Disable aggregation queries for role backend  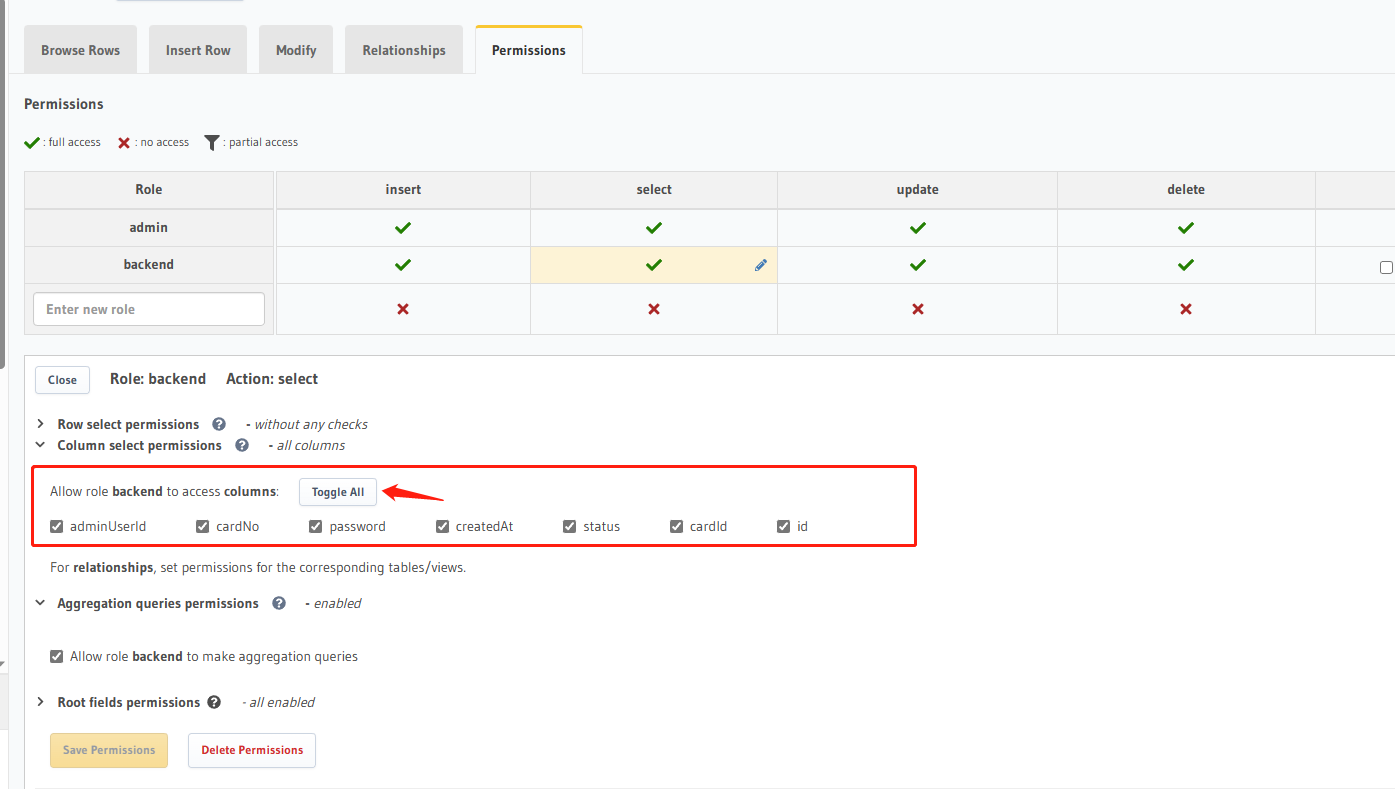pyautogui.click(x=56, y=656)
